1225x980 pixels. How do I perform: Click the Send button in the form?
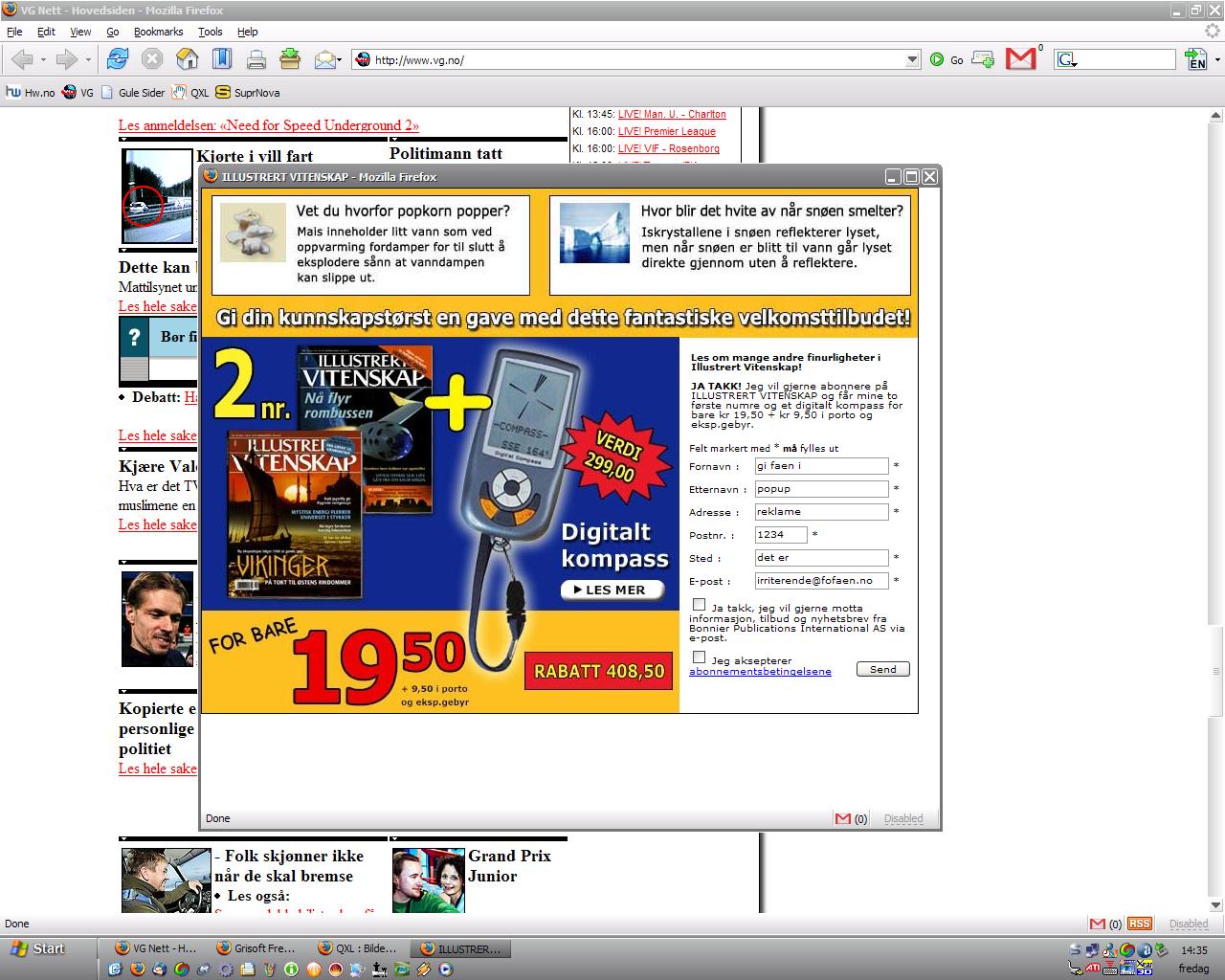click(x=883, y=669)
